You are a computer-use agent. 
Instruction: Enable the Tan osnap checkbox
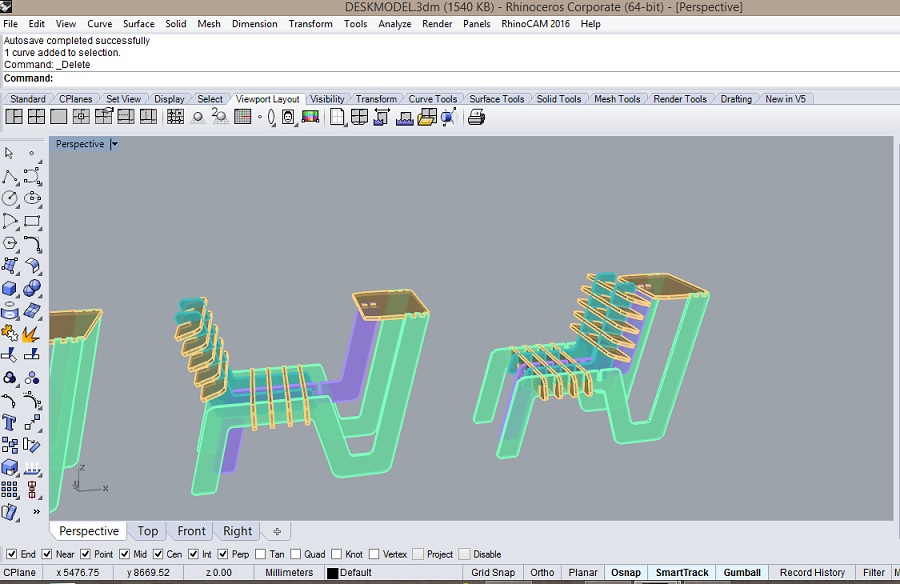261,554
